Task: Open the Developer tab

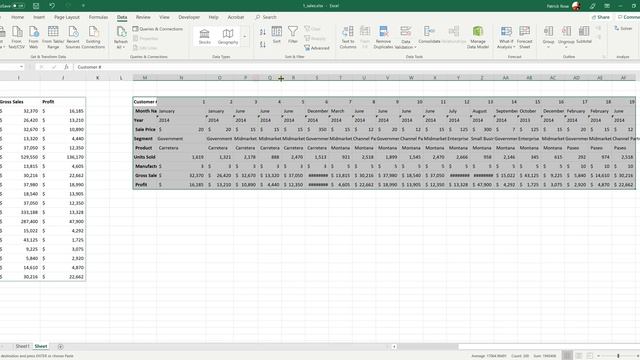Action: [189, 17]
